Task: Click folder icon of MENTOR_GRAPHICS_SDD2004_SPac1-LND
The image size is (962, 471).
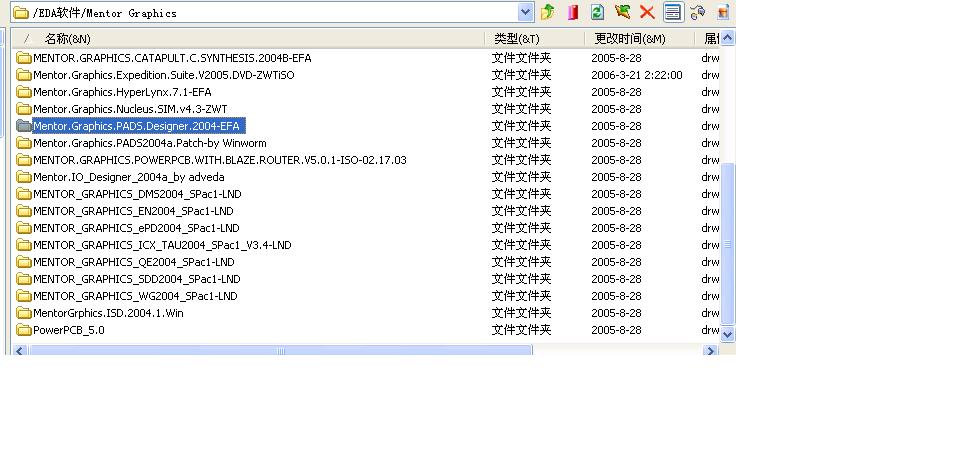Action: 24,279
